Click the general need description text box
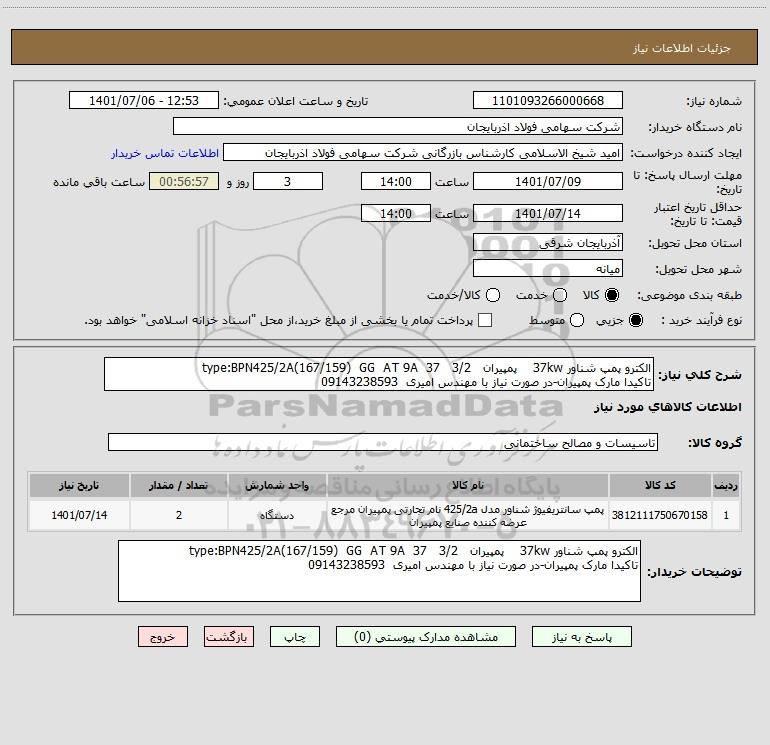 379,374
